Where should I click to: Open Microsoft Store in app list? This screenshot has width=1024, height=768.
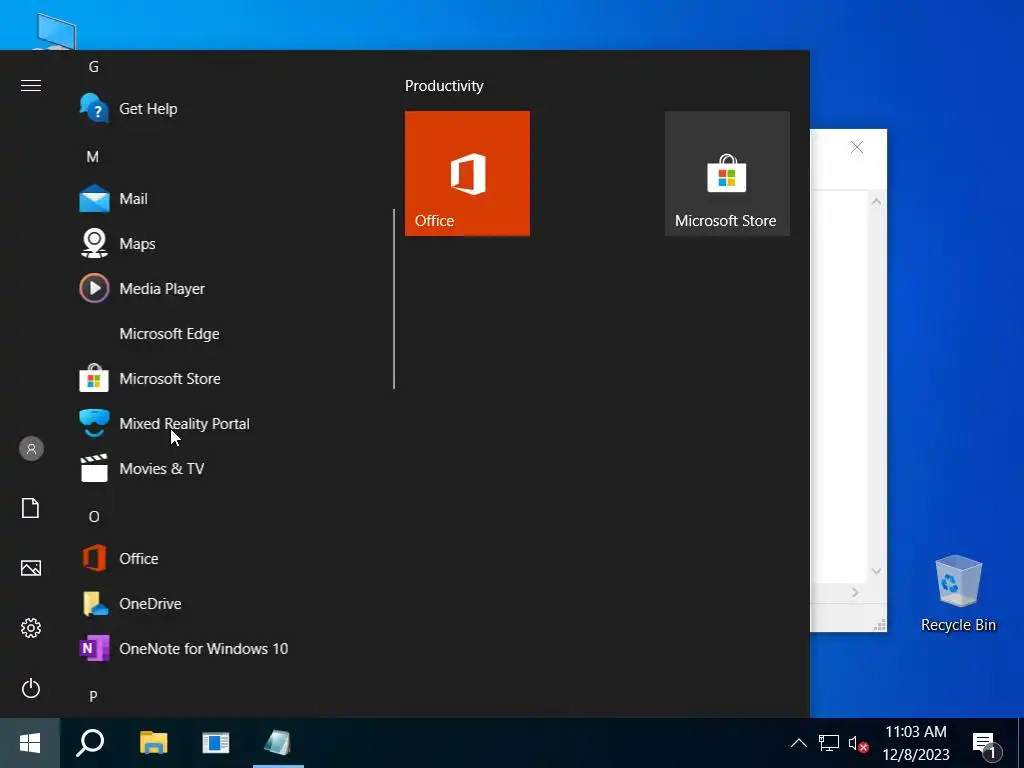click(x=169, y=379)
